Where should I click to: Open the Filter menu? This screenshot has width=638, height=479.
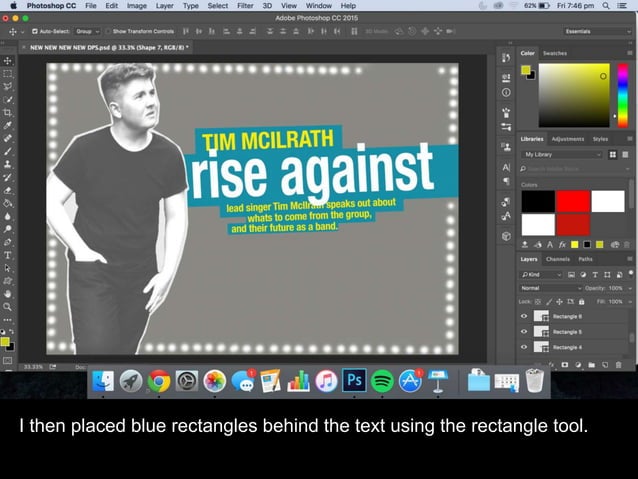(x=245, y=6)
